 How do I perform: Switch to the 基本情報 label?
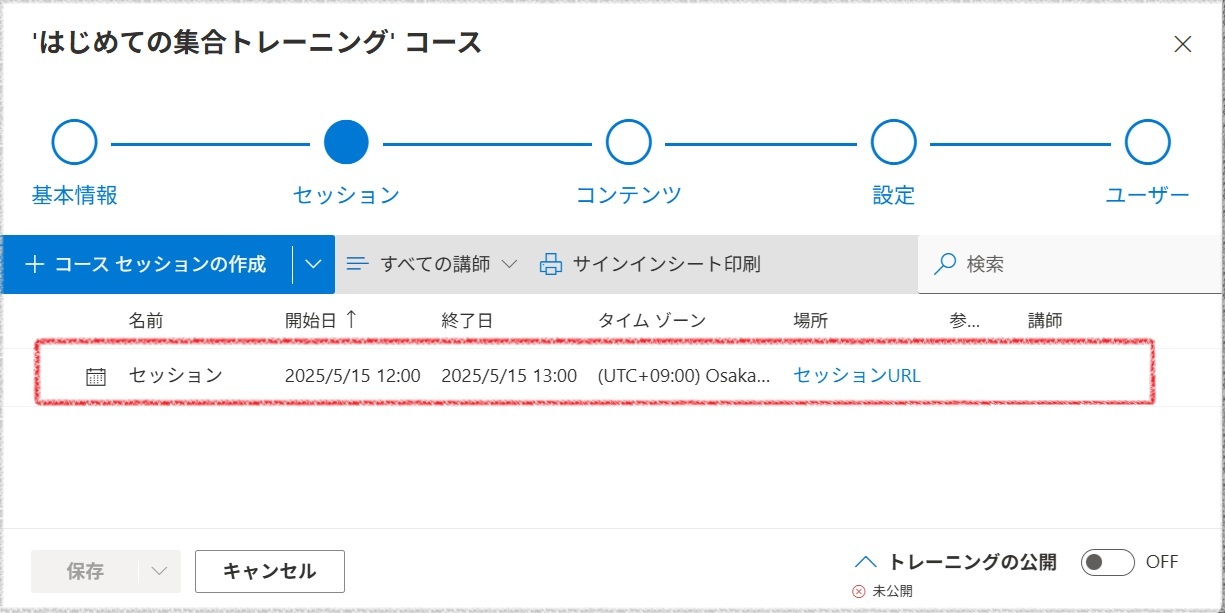pos(74,195)
